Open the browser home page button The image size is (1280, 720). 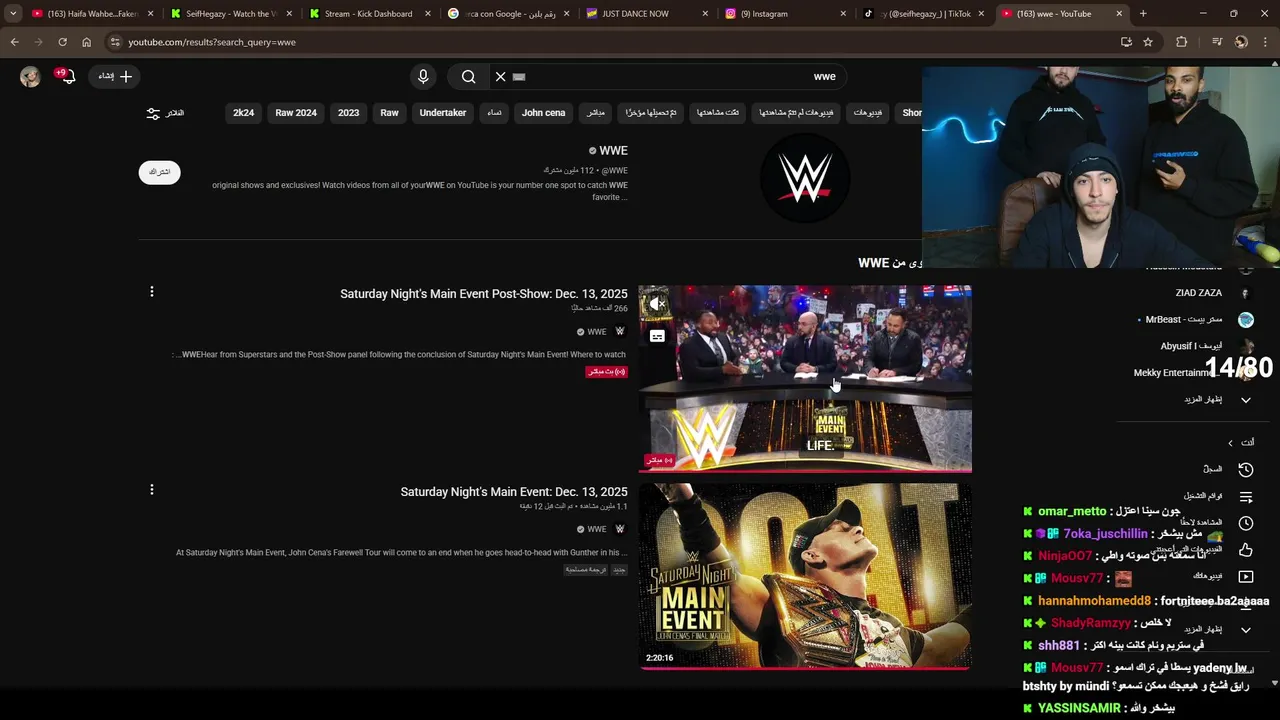point(86,42)
